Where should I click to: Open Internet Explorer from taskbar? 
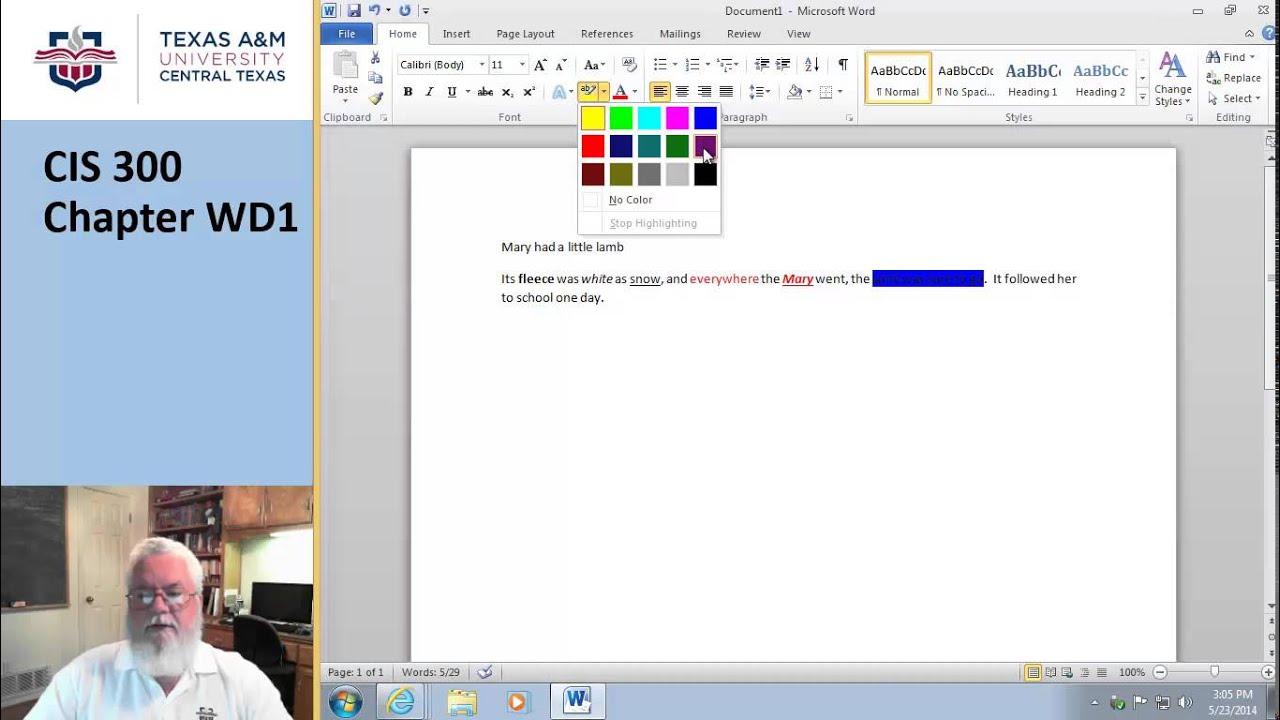tap(400, 702)
